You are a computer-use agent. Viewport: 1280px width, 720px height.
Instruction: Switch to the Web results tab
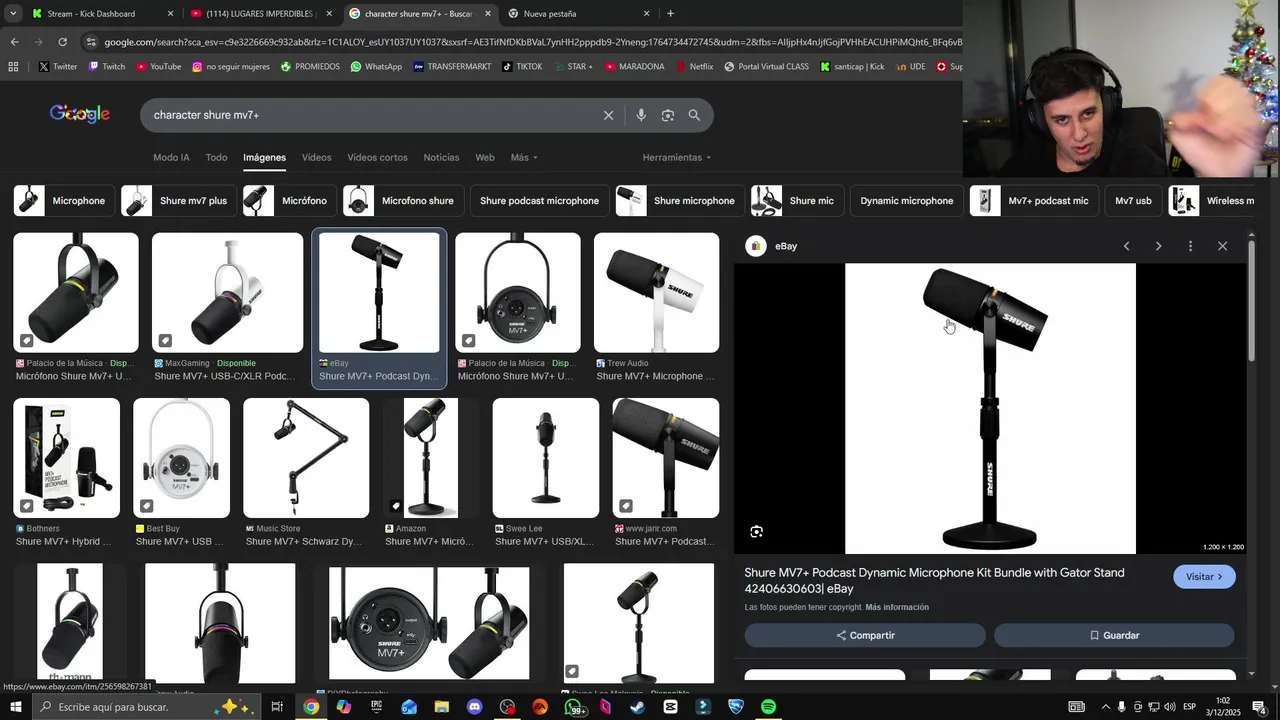(x=485, y=158)
